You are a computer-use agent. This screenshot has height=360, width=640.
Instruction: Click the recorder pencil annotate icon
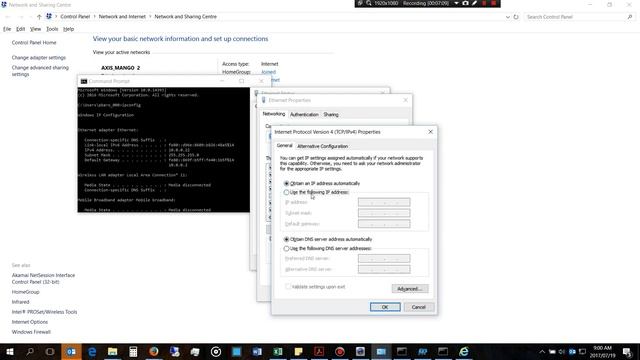point(475,3)
